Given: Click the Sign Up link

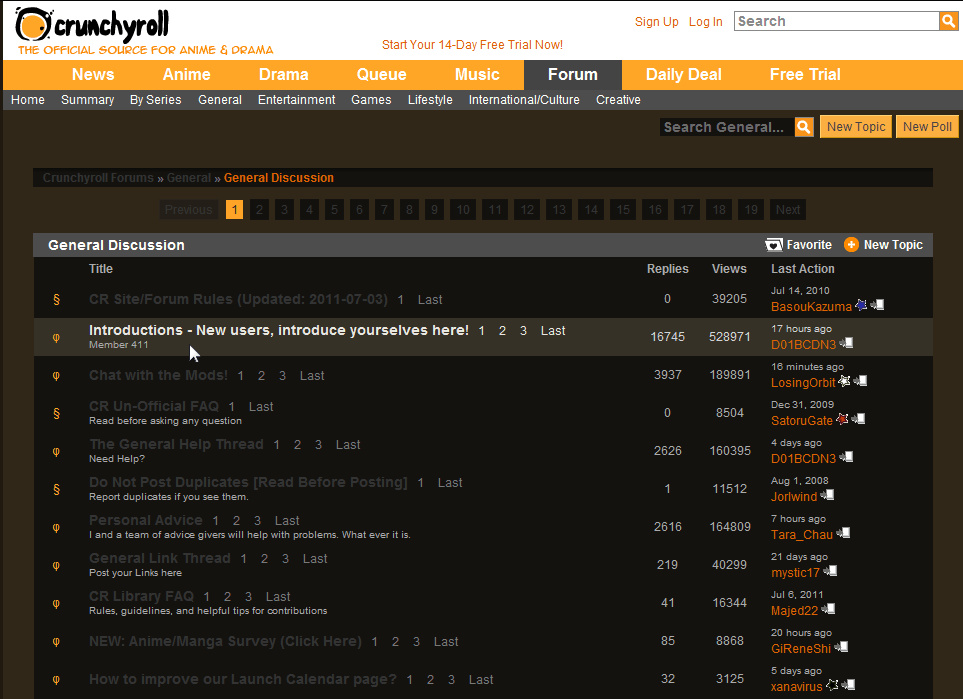Looking at the screenshot, I should coord(657,21).
